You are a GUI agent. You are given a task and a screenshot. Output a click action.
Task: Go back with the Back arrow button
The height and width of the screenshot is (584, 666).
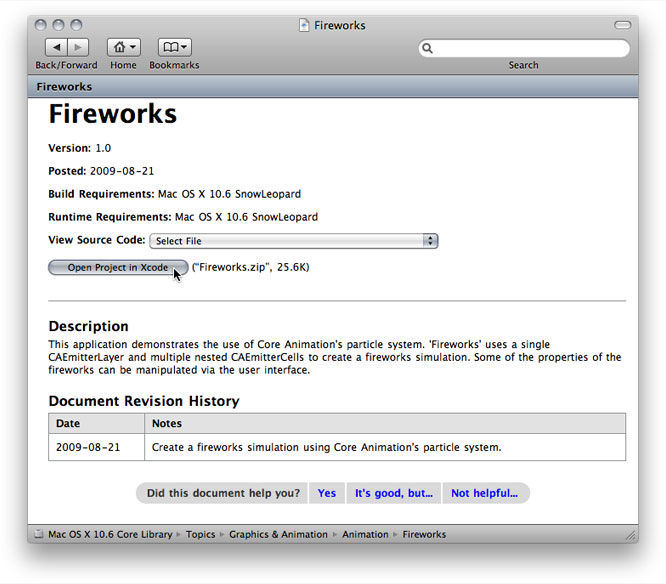click(x=56, y=47)
